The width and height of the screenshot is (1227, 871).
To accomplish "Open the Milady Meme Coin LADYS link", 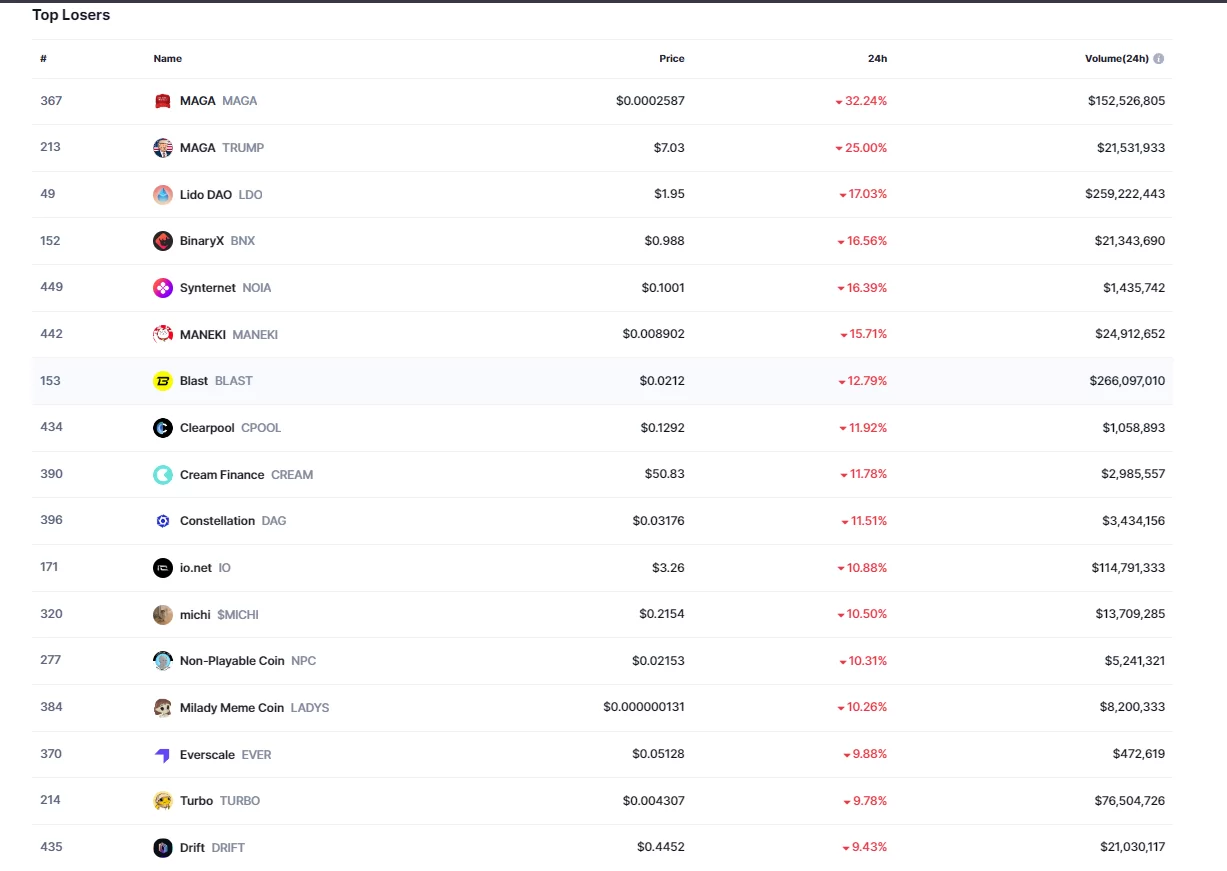I will (x=254, y=708).
